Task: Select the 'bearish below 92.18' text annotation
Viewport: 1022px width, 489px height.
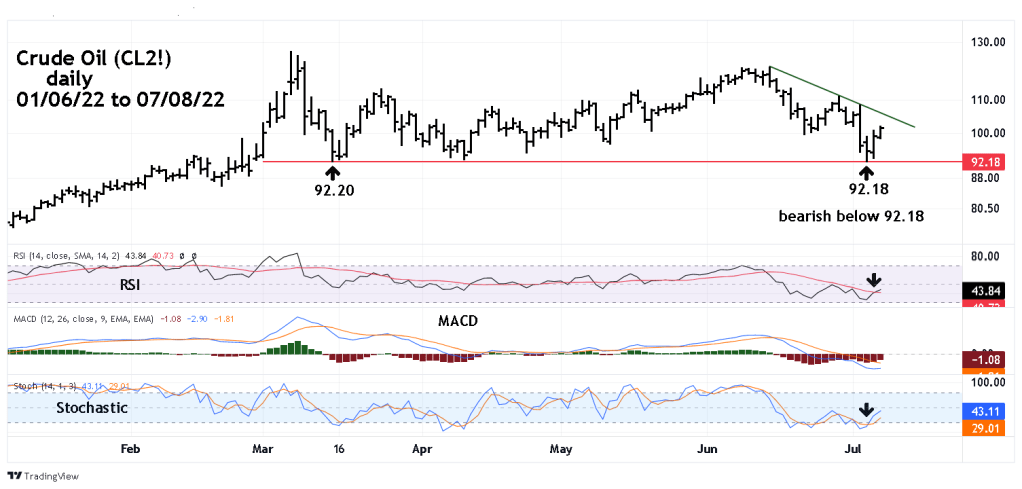Action: pos(850,216)
